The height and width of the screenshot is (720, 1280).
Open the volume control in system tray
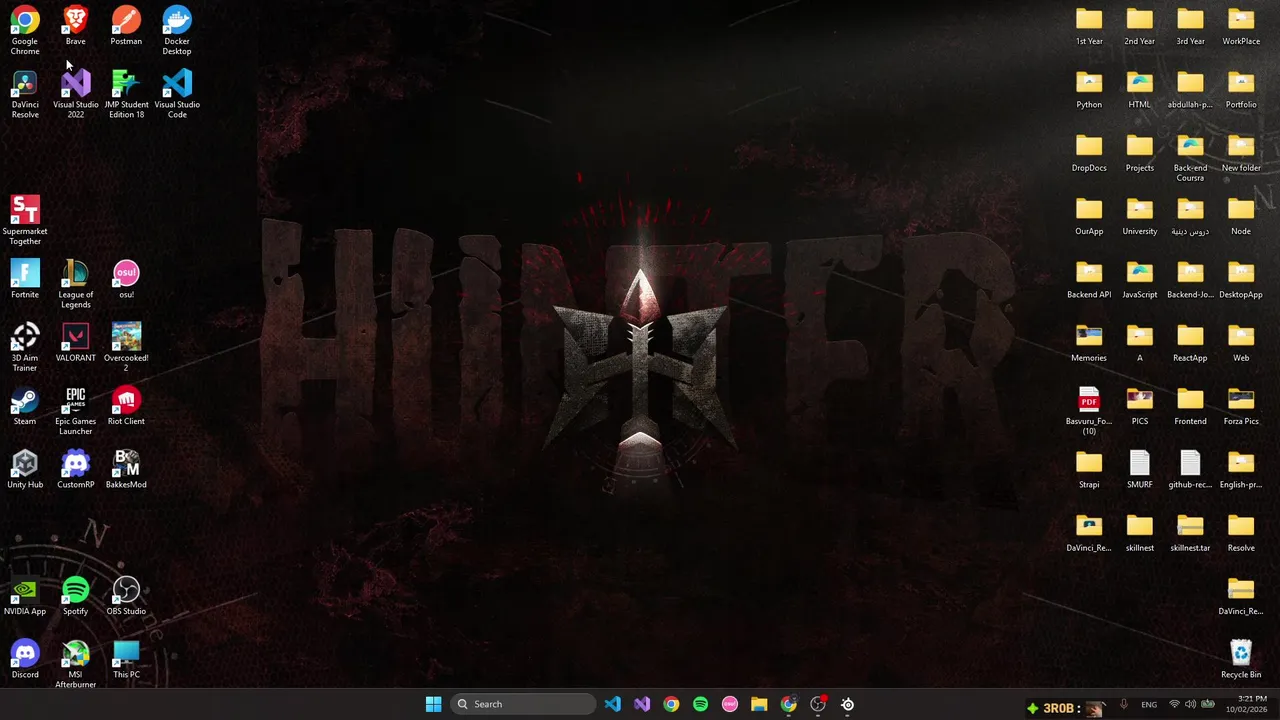[1190, 704]
